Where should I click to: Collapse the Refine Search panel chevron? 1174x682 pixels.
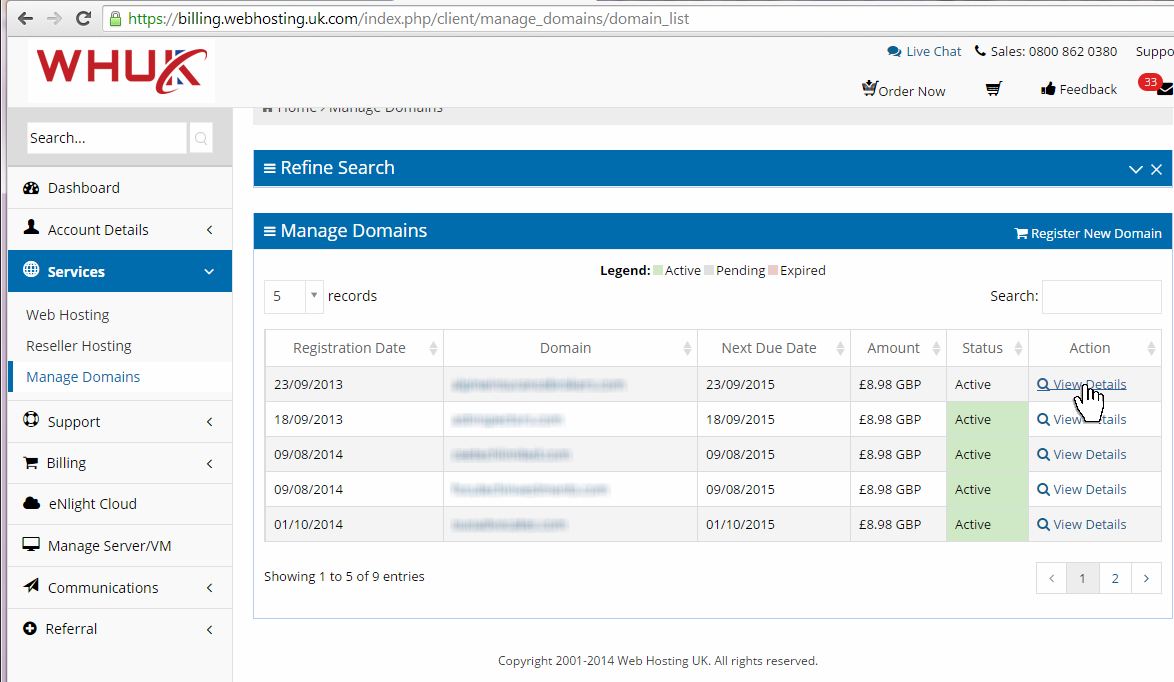1135,169
